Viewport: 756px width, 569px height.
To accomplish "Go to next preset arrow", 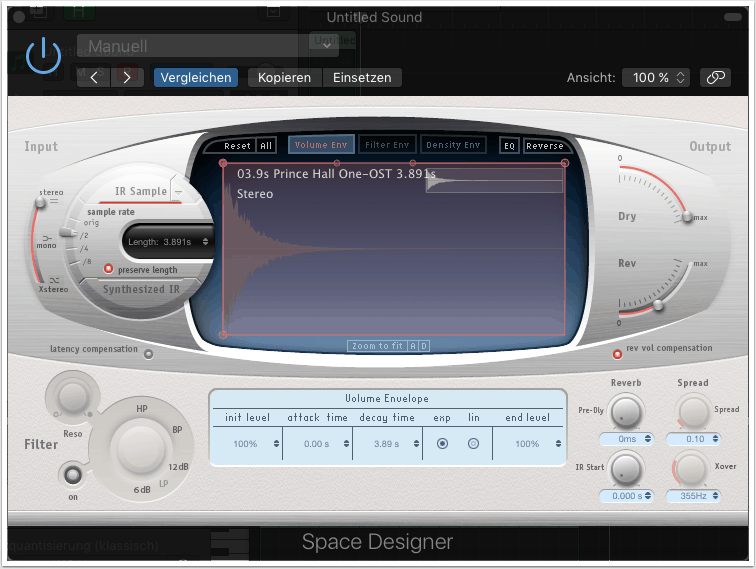I will point(127,77).
